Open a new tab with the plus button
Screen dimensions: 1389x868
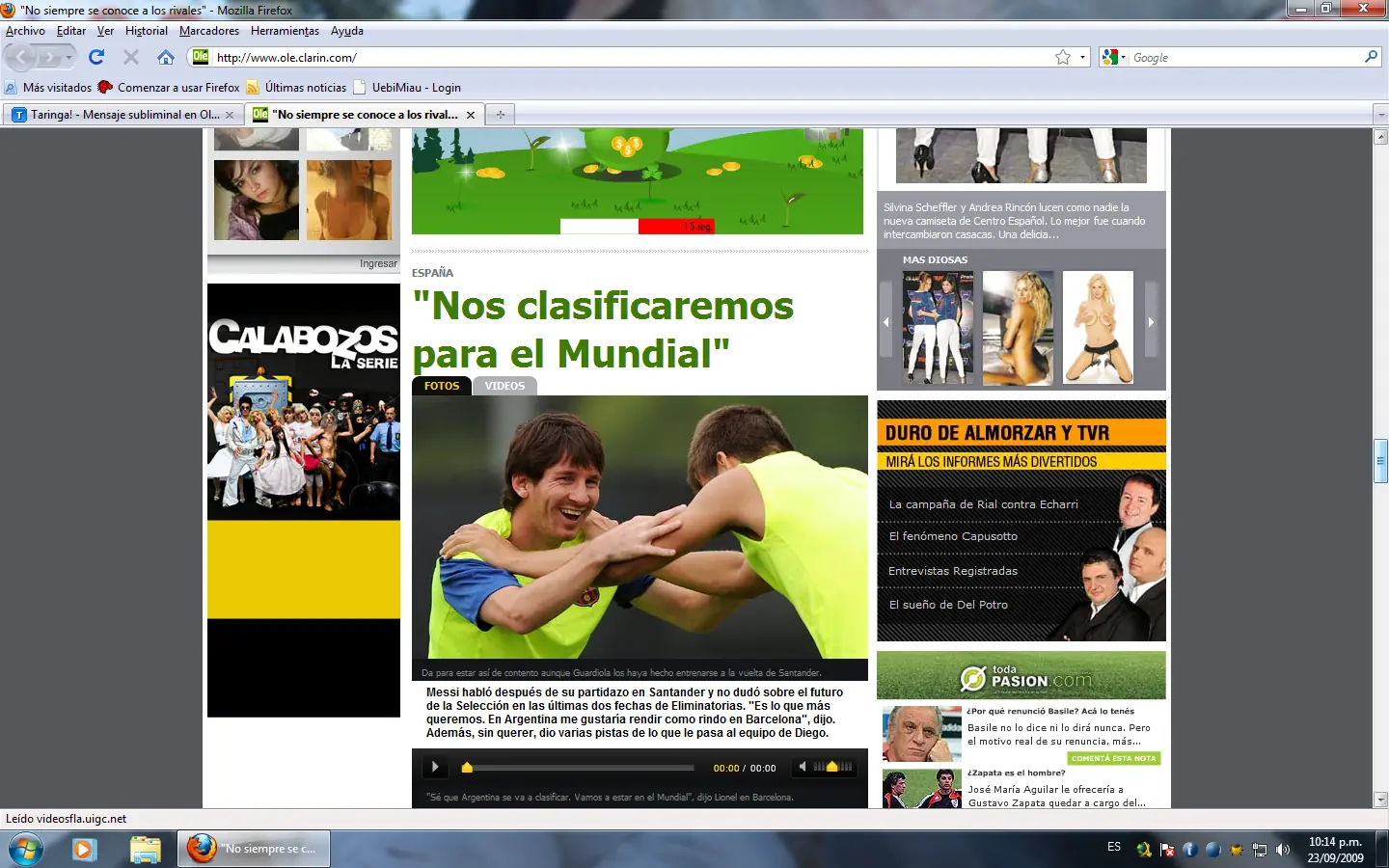click(x=500, y=115)
